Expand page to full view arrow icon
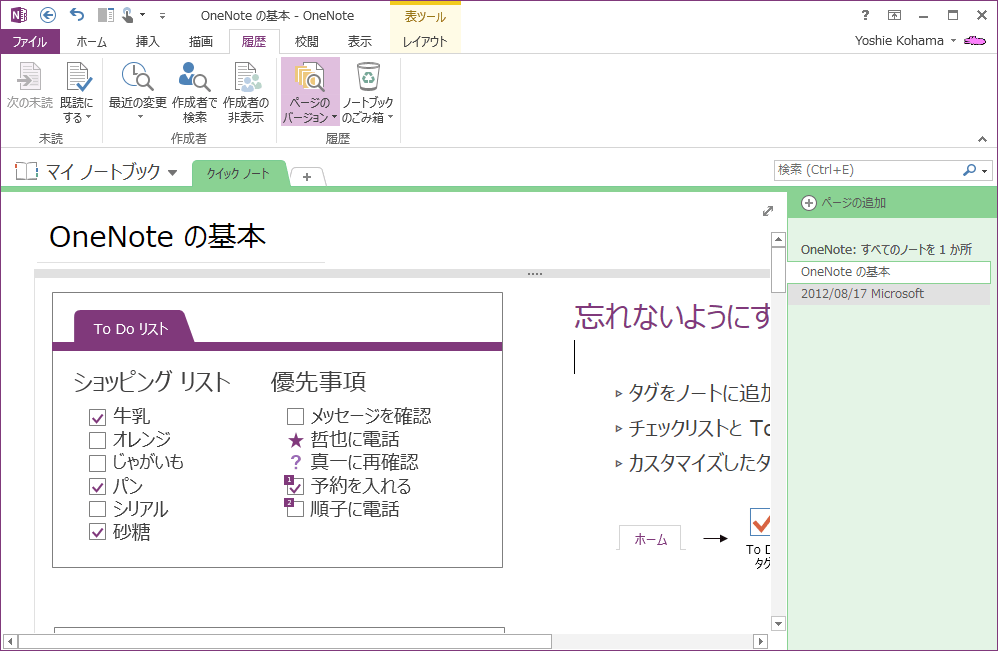The image size is (998, 651). (768, 211)
